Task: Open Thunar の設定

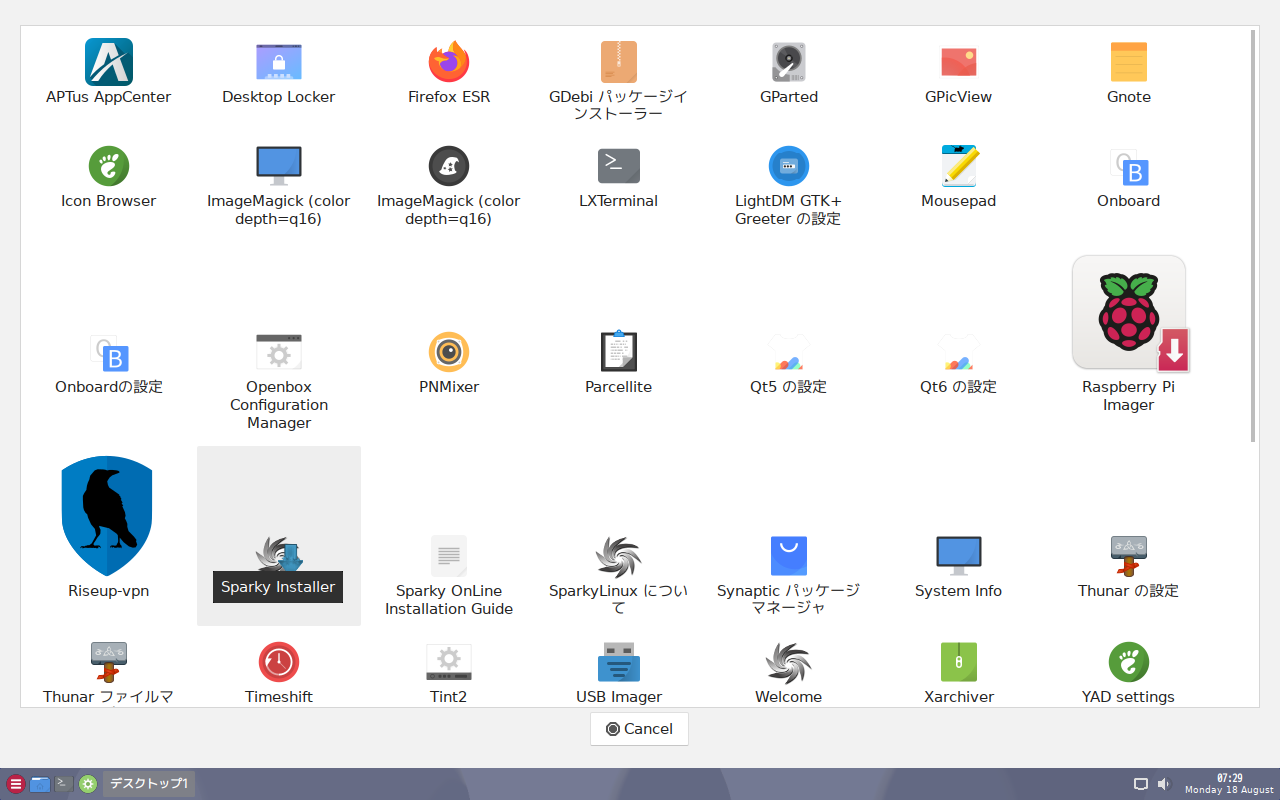Action: (1129, 566)
